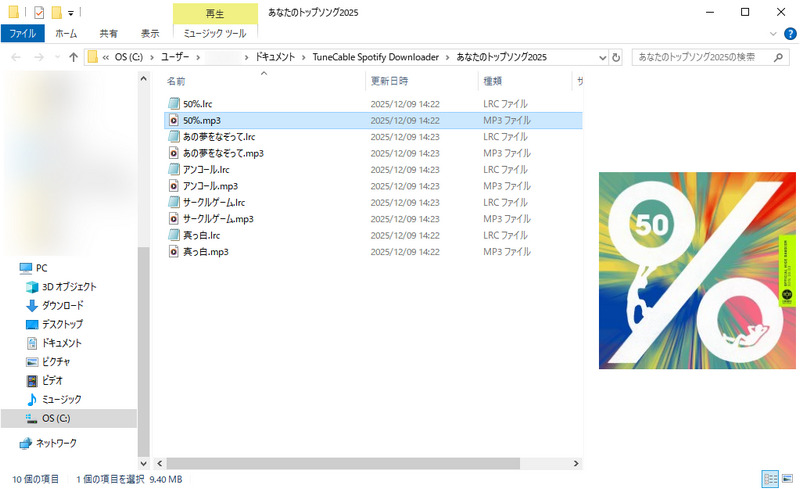Select the 50%.mp3 file icon
This screenshot has width=800, height=489.
click(174, 120)
